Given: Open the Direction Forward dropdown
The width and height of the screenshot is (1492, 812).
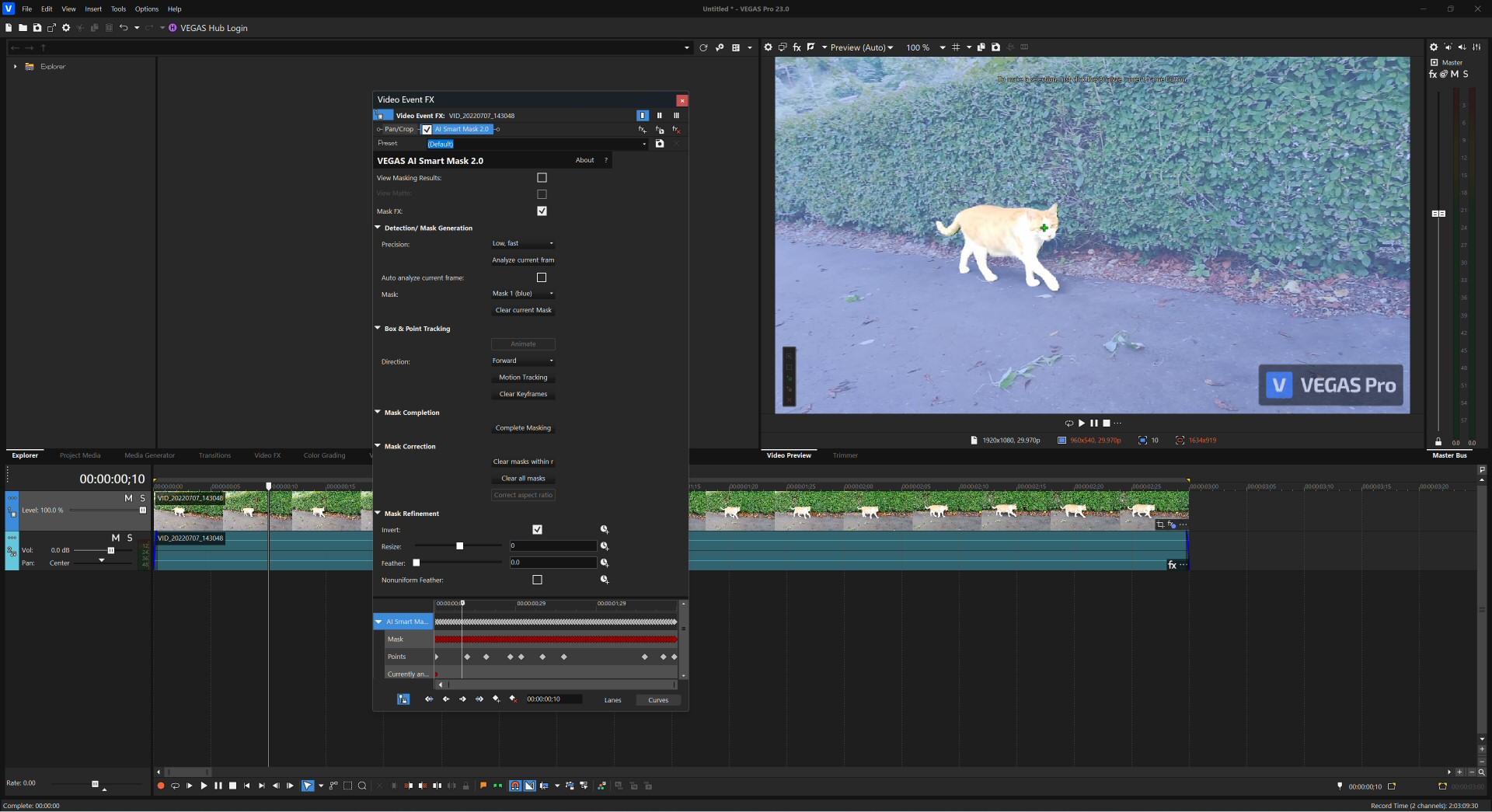Looking at the screenshot, I should (x=523, y=361).
